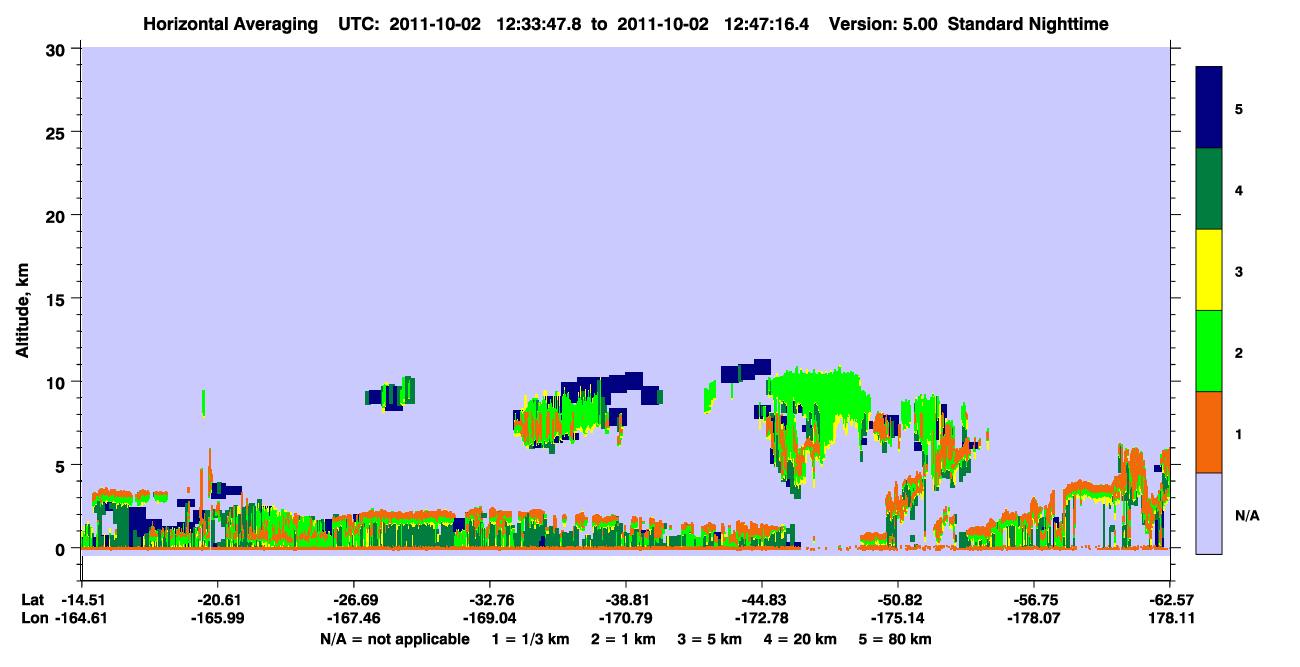The height and width of the screenshot is (667, 1300).
Task: Click the dark blue color bar segment 5
Action: click(x=1209, y=108)
